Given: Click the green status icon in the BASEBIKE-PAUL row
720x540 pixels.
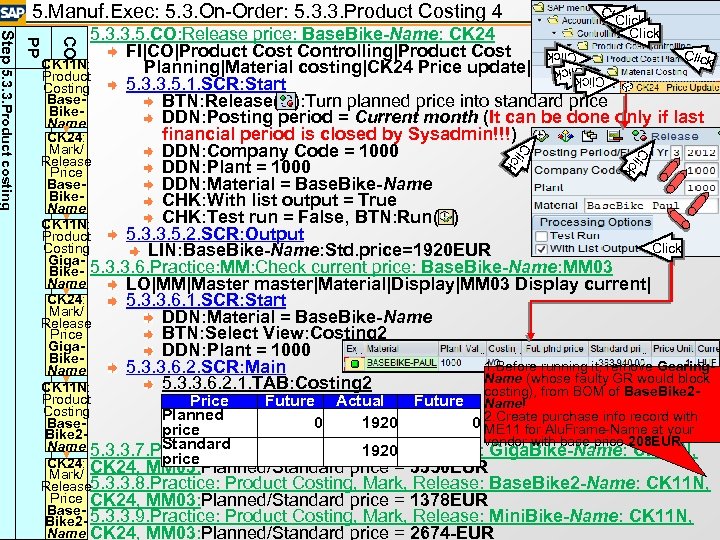Looking at the screenshot, I should [354, 364].
